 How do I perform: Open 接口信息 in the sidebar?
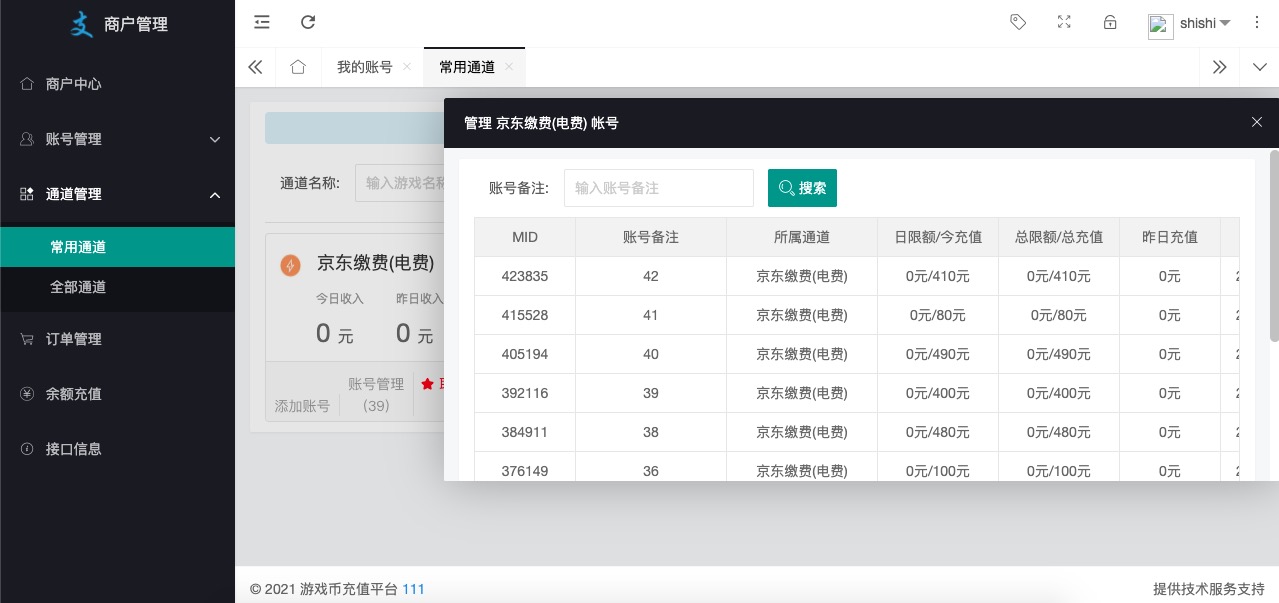tap(117, 449)
